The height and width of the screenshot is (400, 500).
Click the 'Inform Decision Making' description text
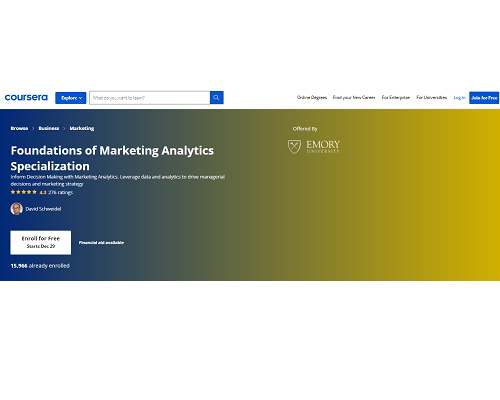click(x=118, y=180)
